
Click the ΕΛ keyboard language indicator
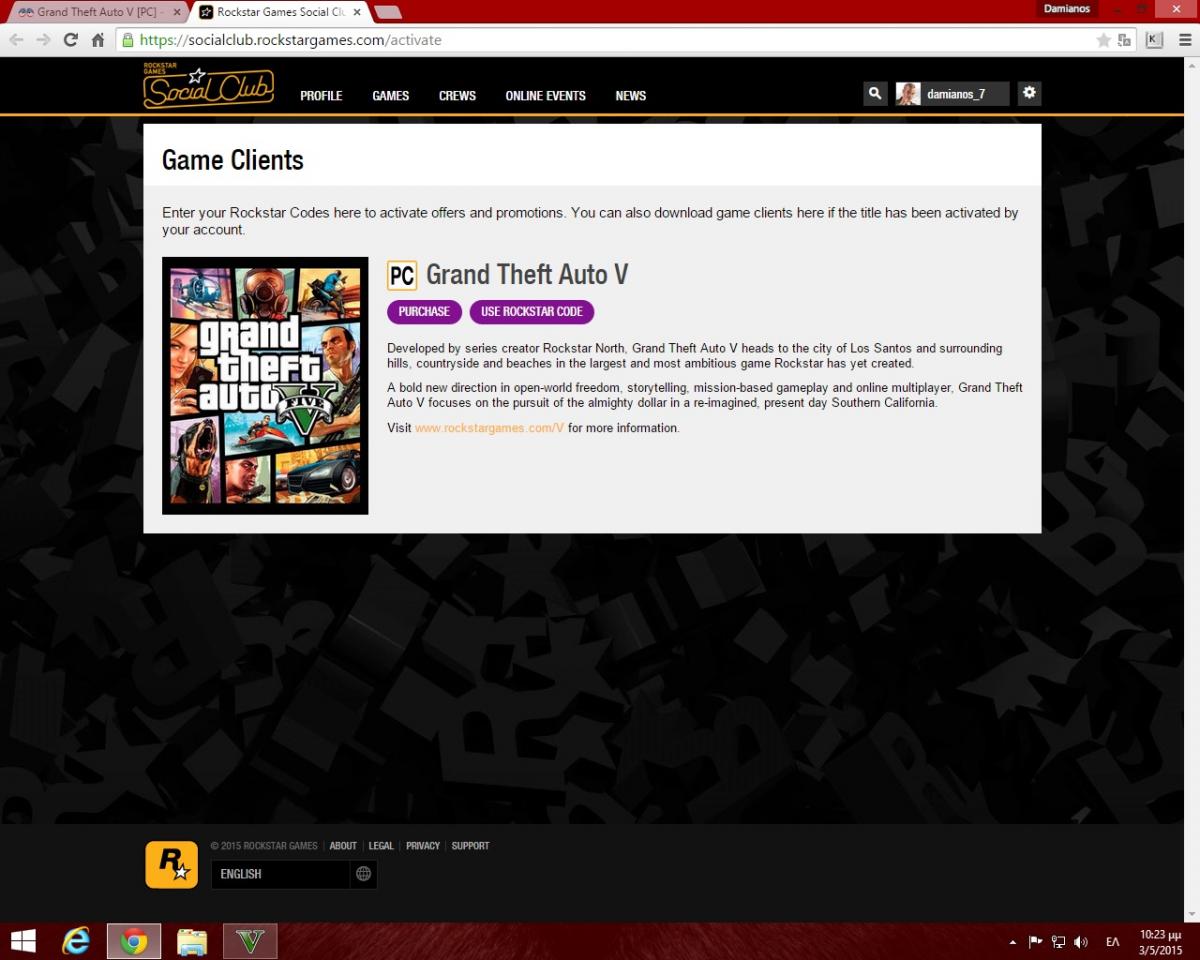click(1112, 942)
